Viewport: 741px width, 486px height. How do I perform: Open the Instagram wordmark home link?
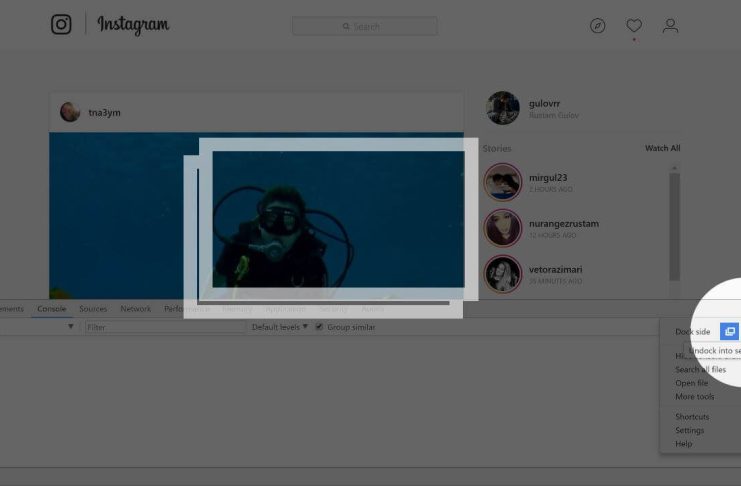133,25
